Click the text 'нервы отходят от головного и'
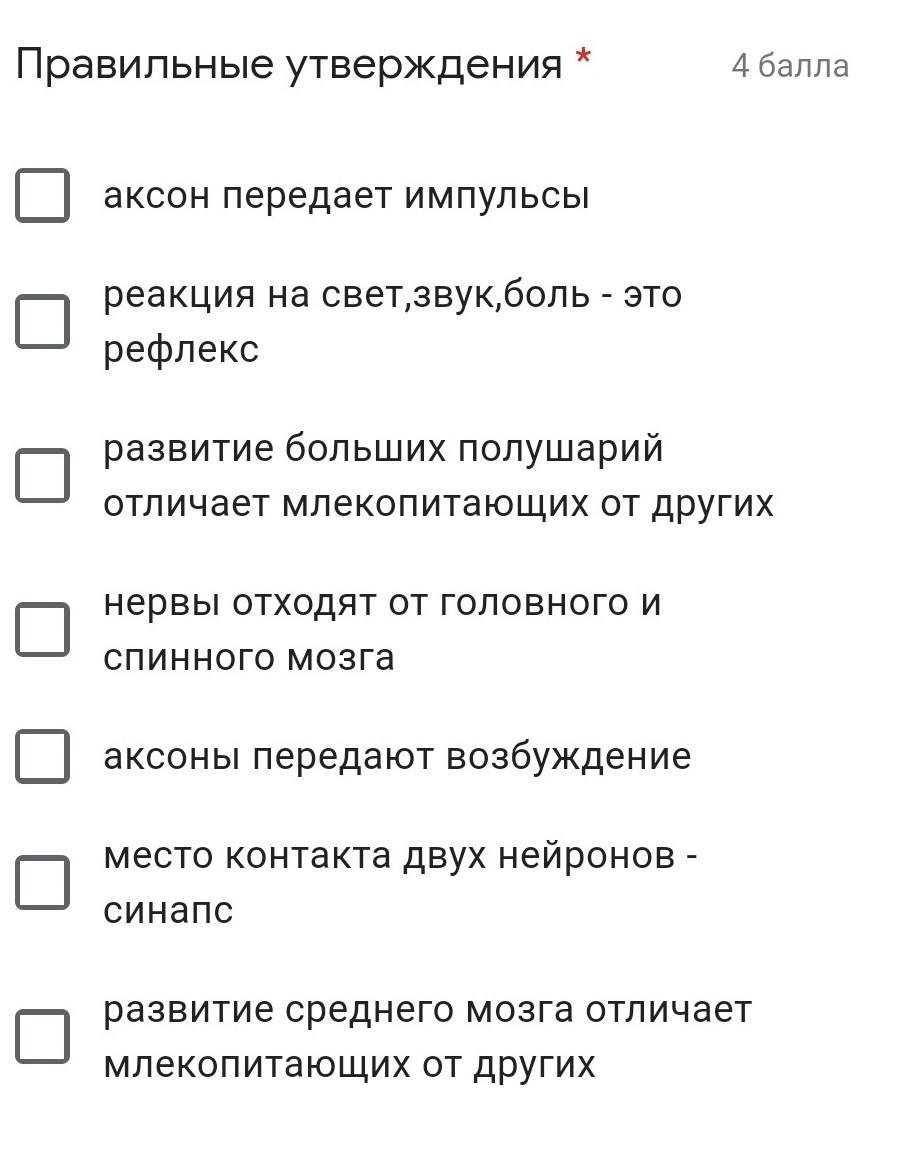 [x=382, y=603]
